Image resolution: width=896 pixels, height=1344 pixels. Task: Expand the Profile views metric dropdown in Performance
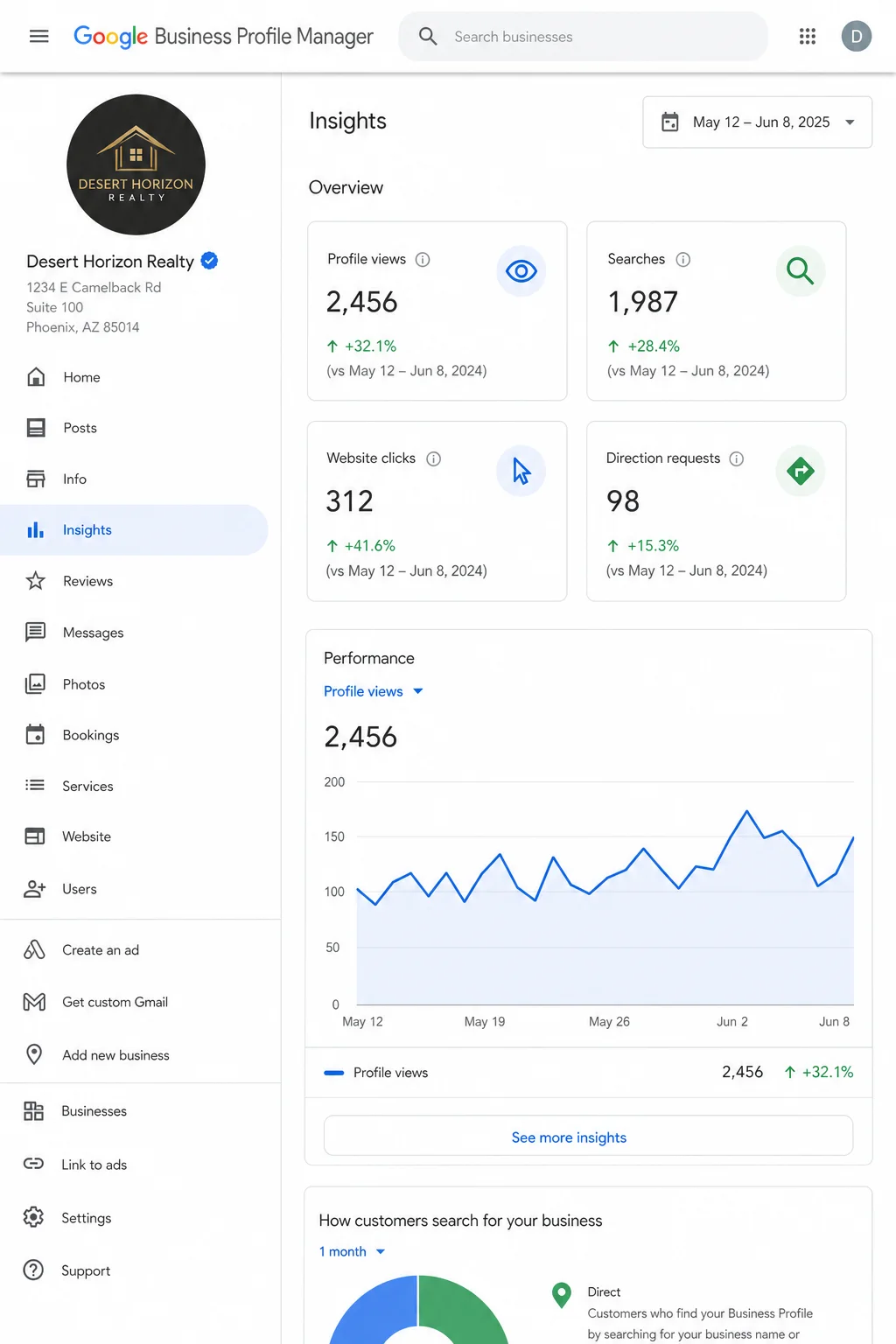[x=374, y=691]
